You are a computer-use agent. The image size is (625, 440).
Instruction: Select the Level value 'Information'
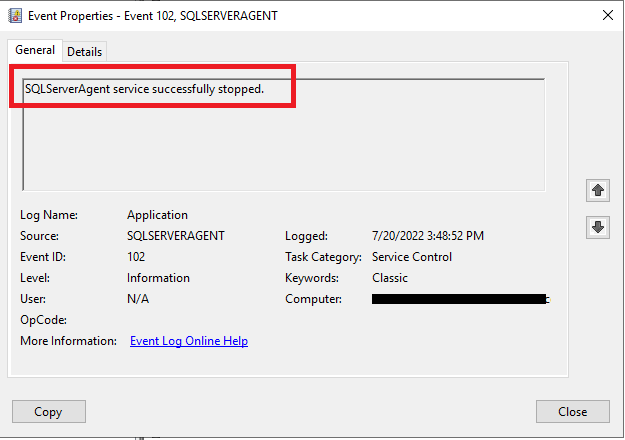(x=158, y=278)
